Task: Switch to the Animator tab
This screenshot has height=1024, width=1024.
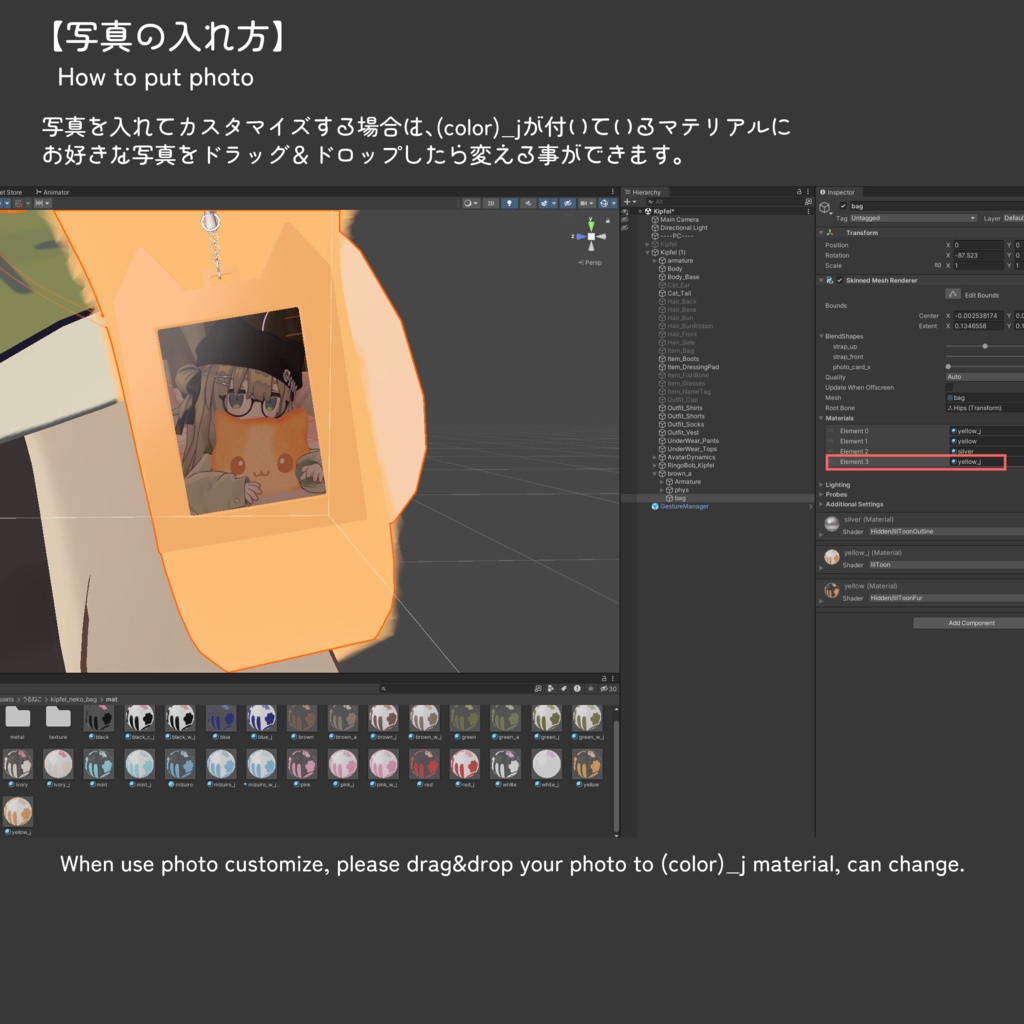Action: point(52,192)
